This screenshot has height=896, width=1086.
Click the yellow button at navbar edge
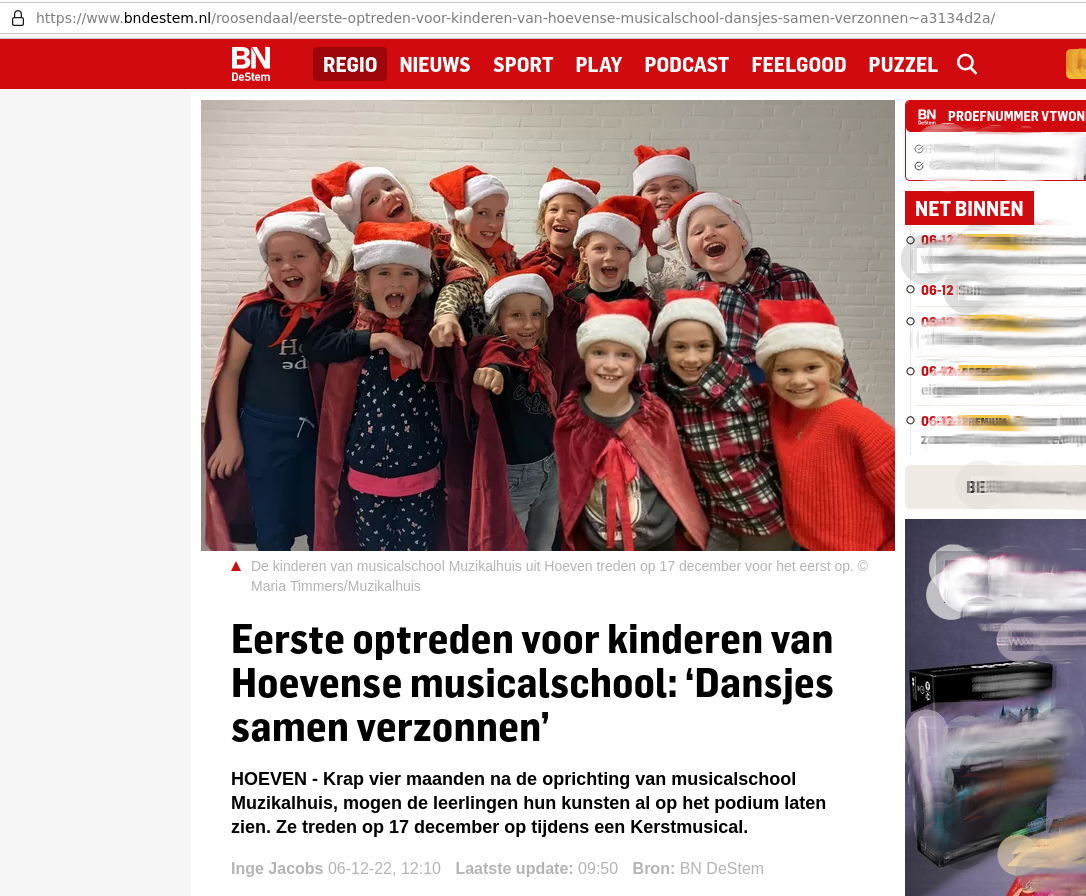click(1076, 64)
